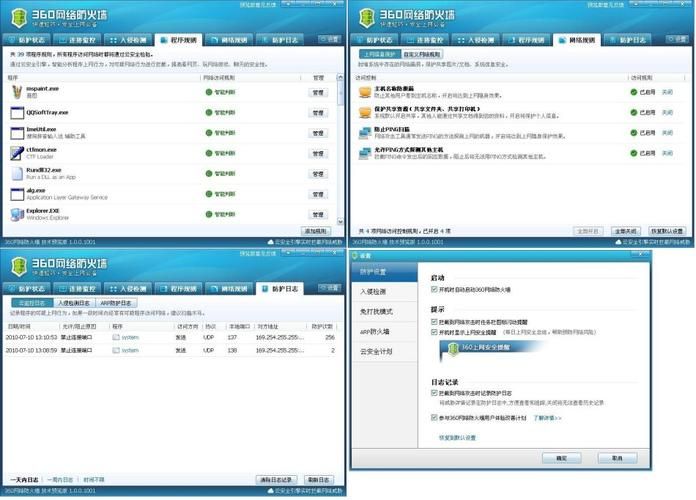Screen dimensions: 696x500
Task: Open 连接监控 tab in program rules window
Action: coord(77,40)
